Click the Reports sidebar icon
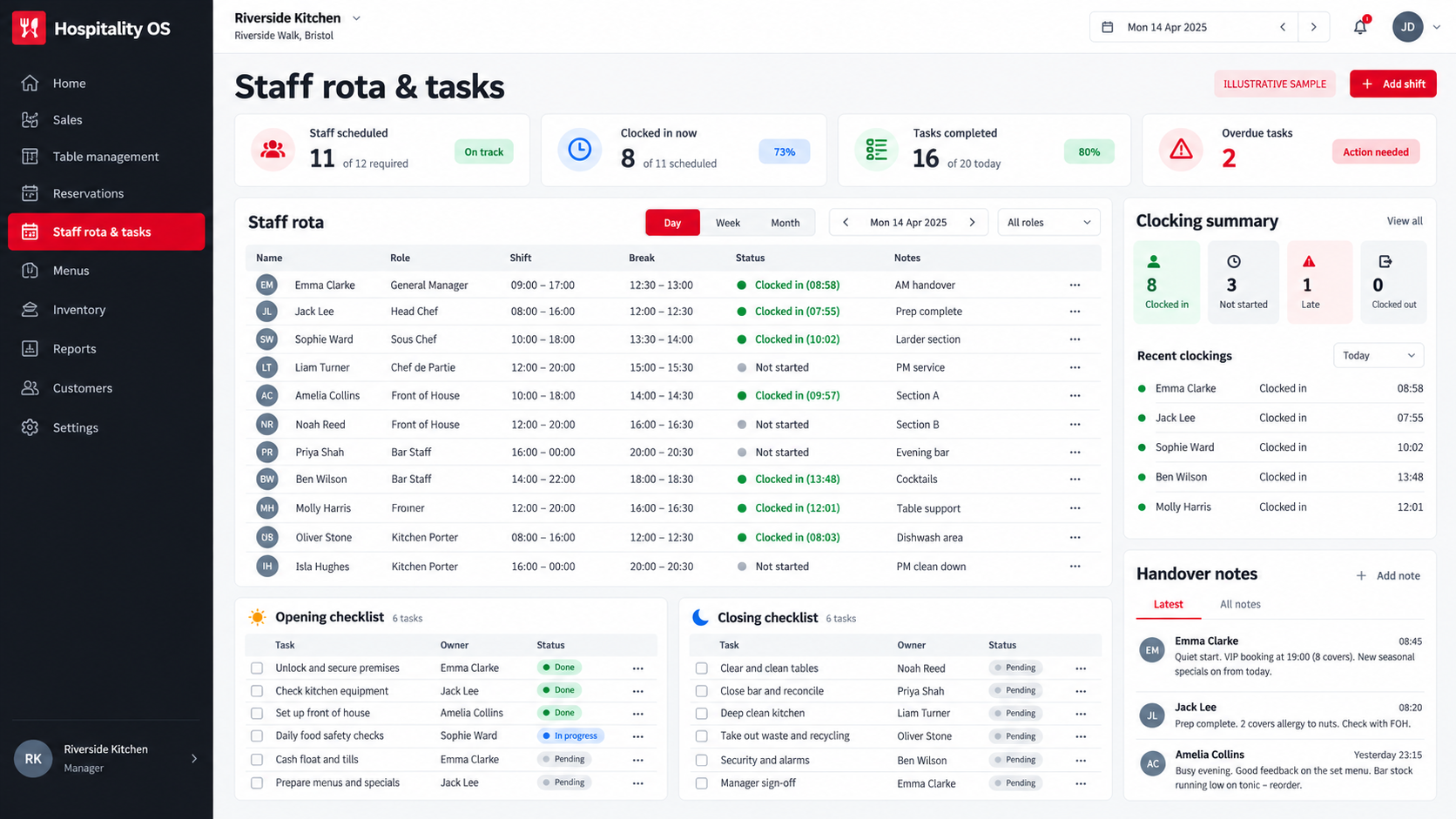 click(30, 349)
